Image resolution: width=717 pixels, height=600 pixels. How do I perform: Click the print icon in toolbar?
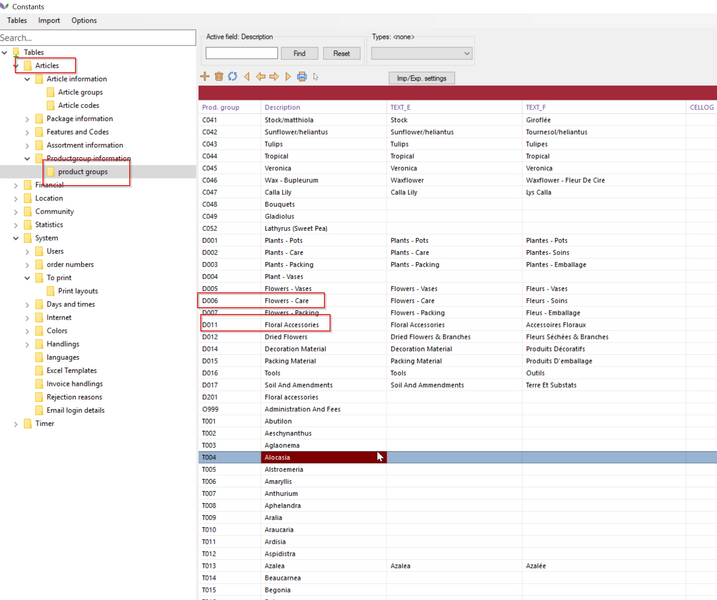(302, 77)
